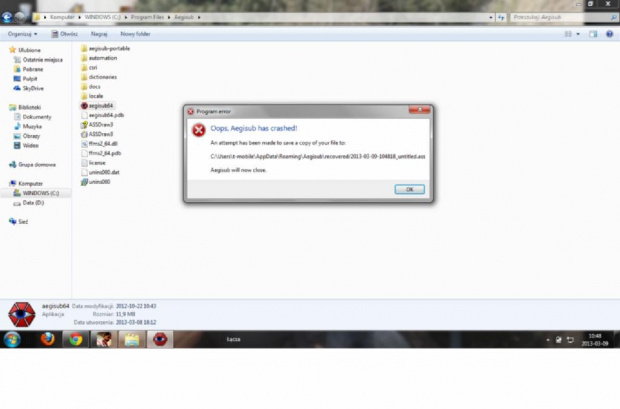The width and height of the screenshot is (620, 409).
Task: Select the license file
Action: pyautogui.click(x=93, y=163)
